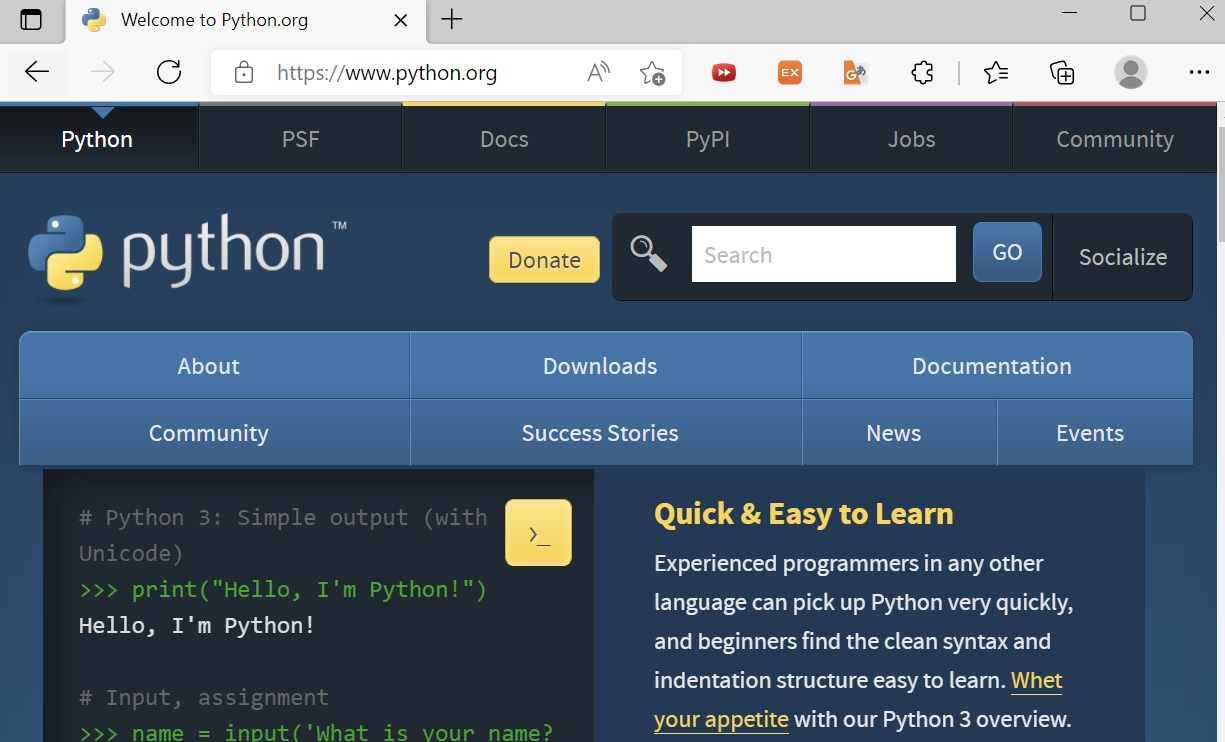The width and height of the screenshot is (1225, 742).
Task: Click the python logo image
Action: point(187,256)
